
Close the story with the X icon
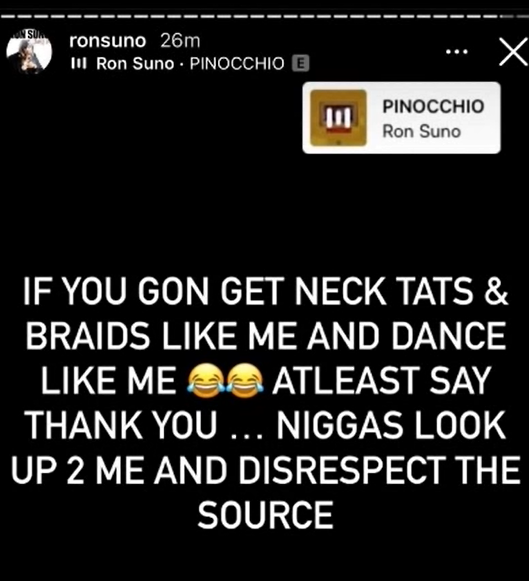coord(513,52)
